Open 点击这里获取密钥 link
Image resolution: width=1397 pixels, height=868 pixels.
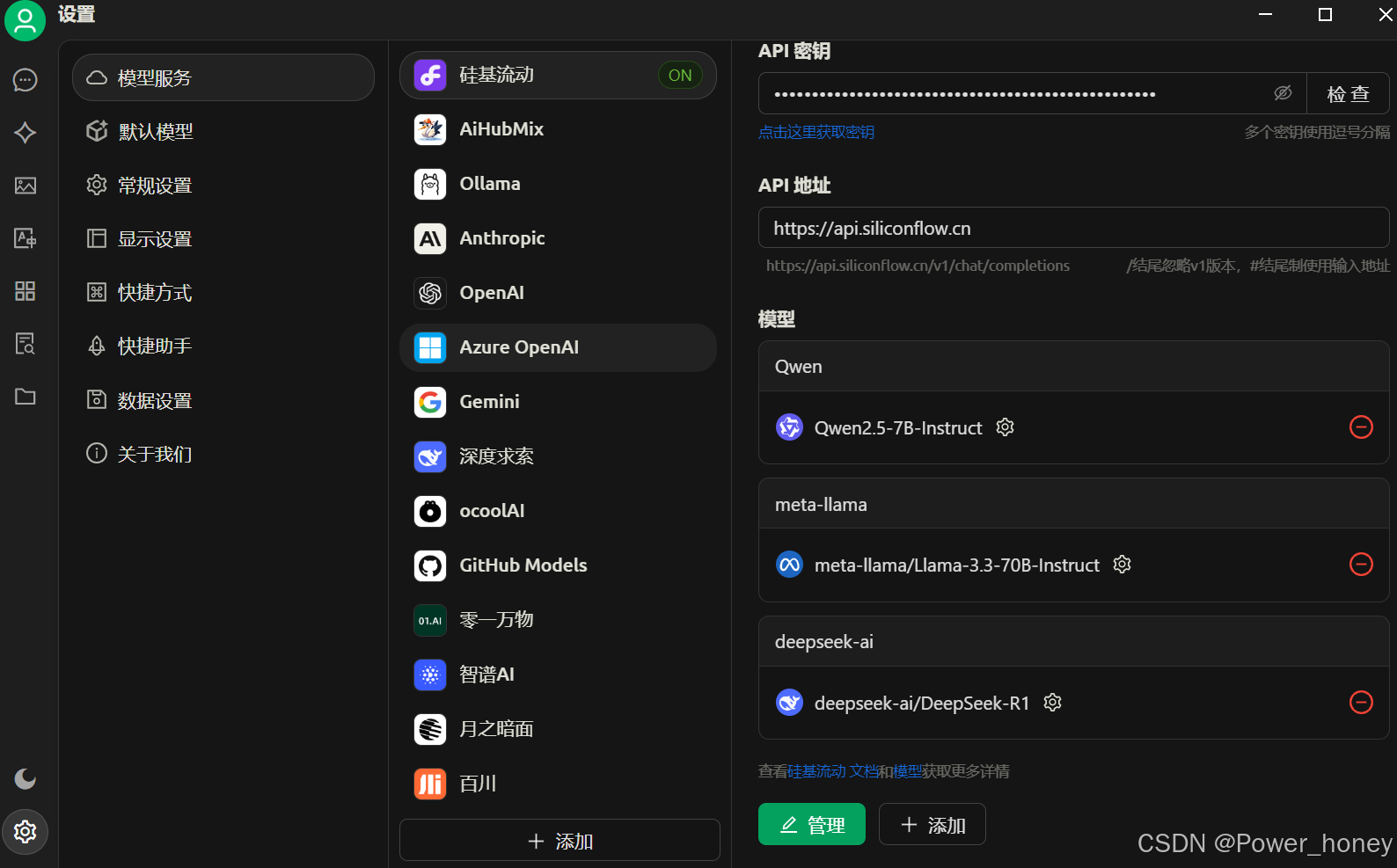coord(816,133)
